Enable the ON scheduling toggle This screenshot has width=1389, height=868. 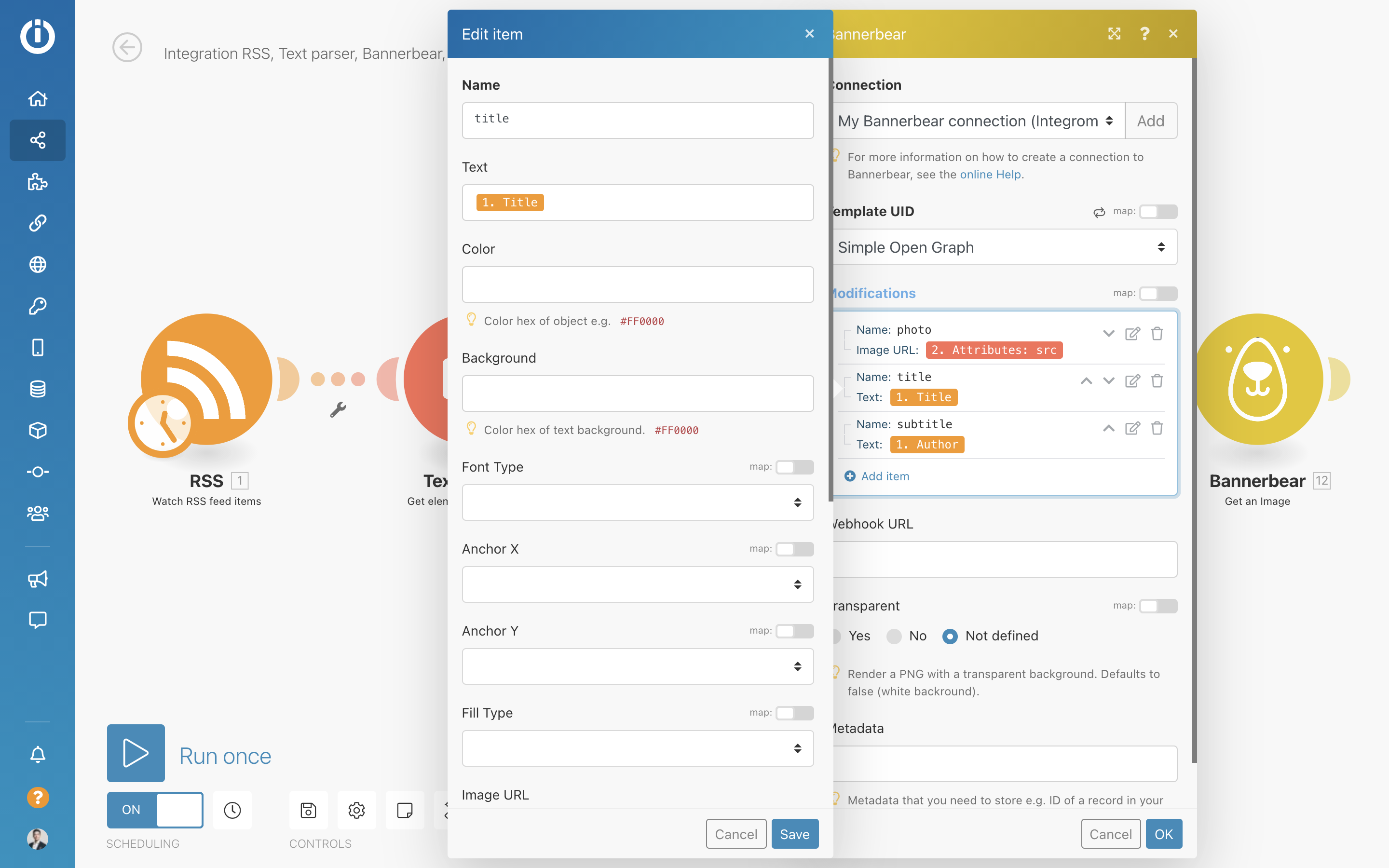pyautogui.click(x=154, y=810)
